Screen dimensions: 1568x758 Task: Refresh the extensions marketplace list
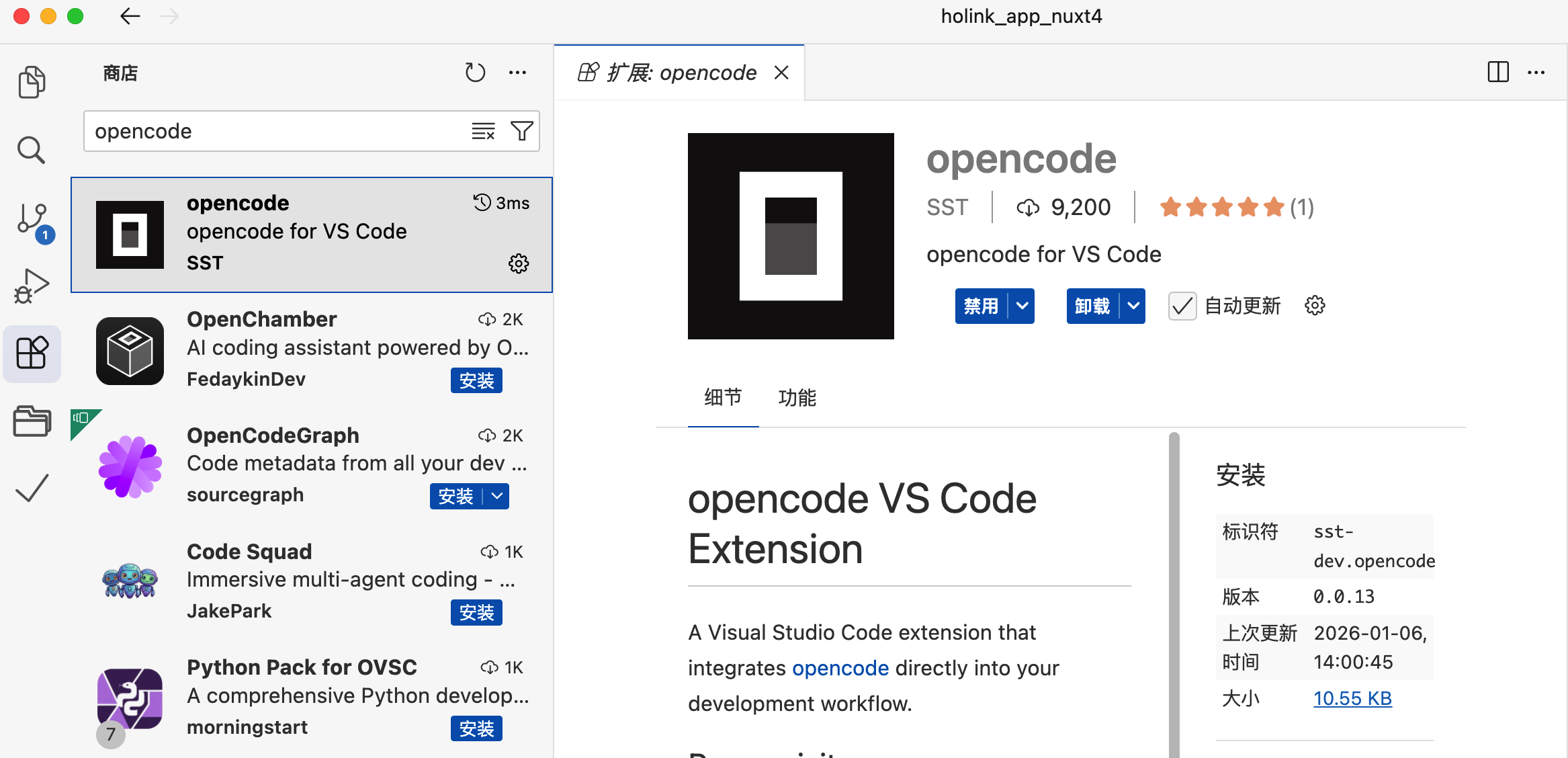476,72
